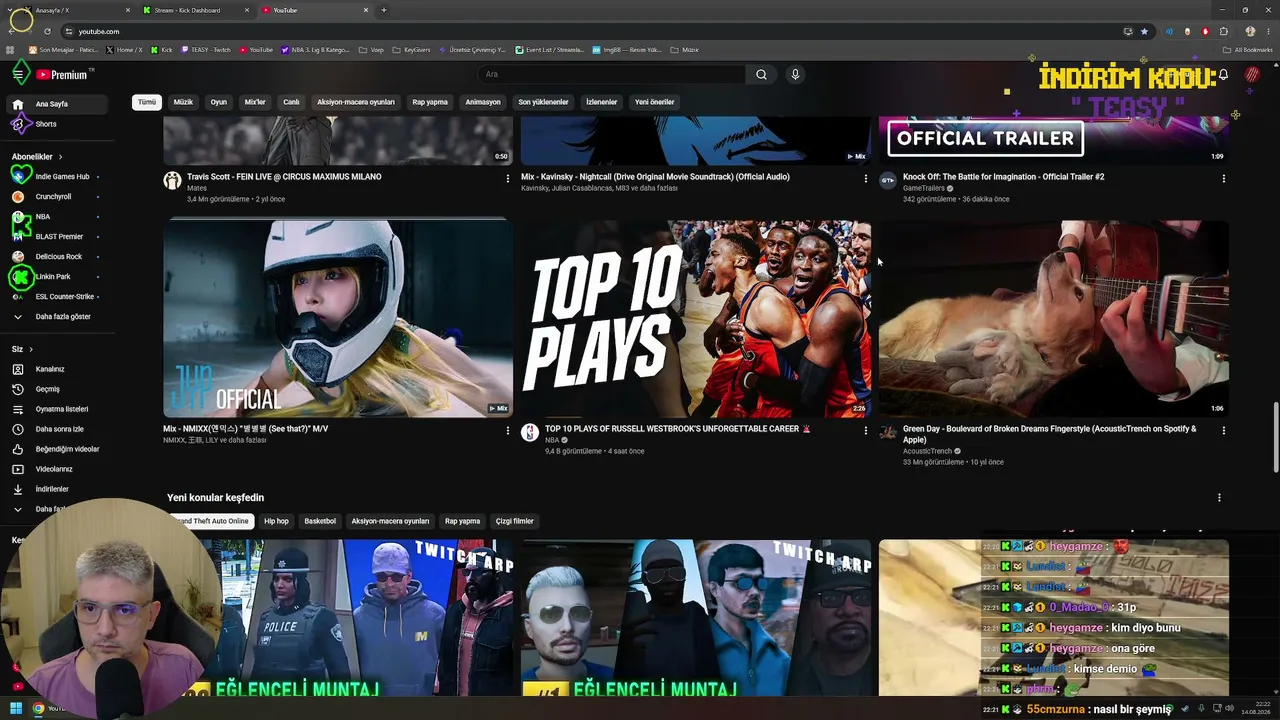
Task: Install the page with the address-bar install icon
Action: [1128, 31]
